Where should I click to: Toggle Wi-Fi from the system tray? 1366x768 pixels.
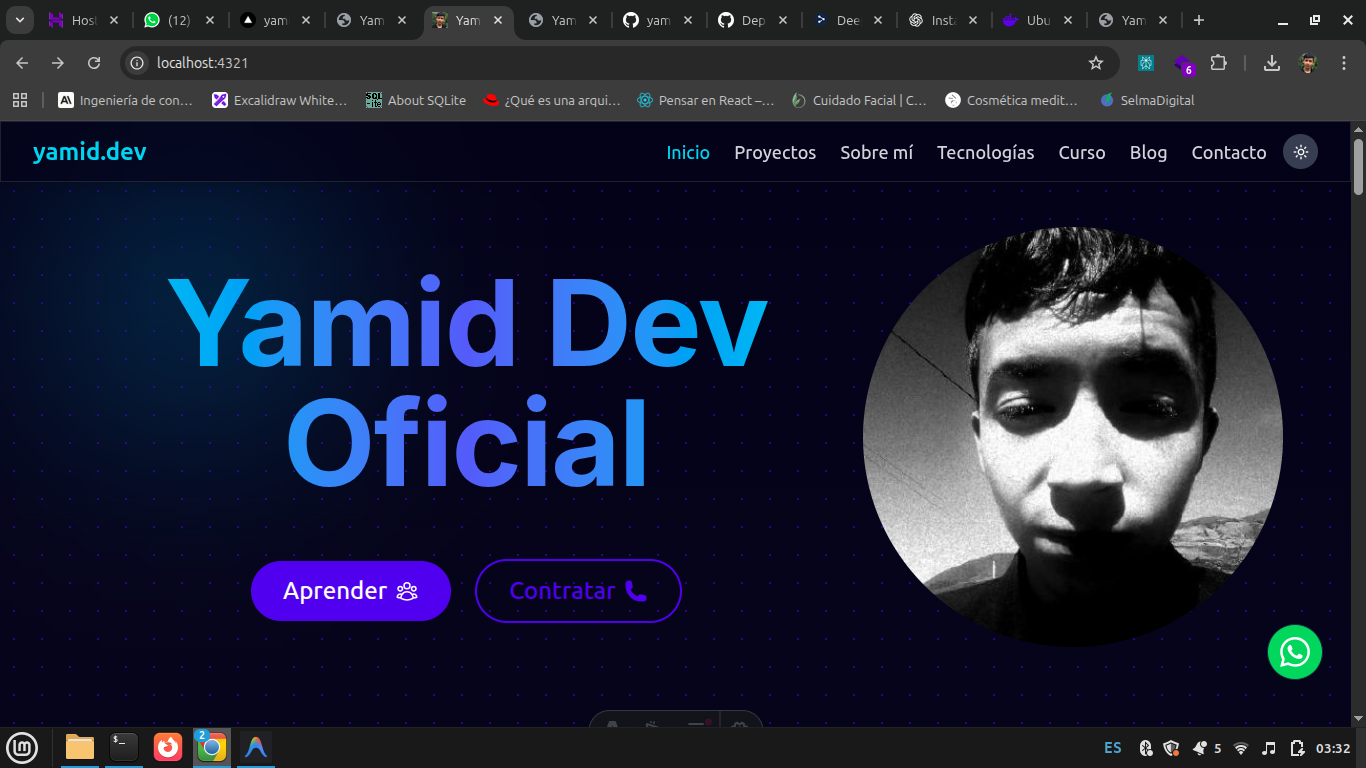point(1242,747)
